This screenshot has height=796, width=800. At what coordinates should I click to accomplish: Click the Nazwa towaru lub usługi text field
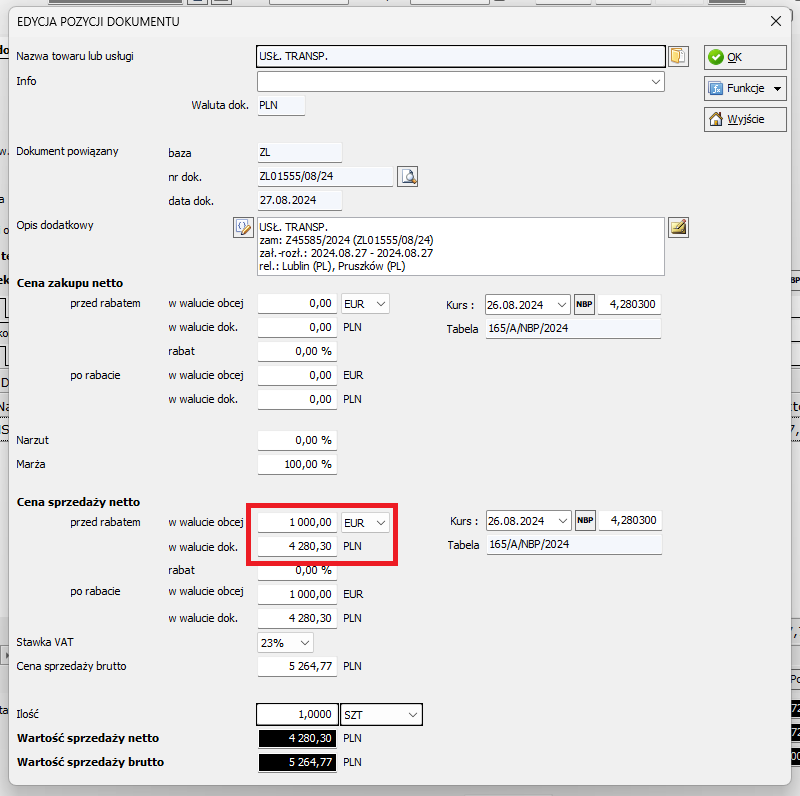[460, 56]
